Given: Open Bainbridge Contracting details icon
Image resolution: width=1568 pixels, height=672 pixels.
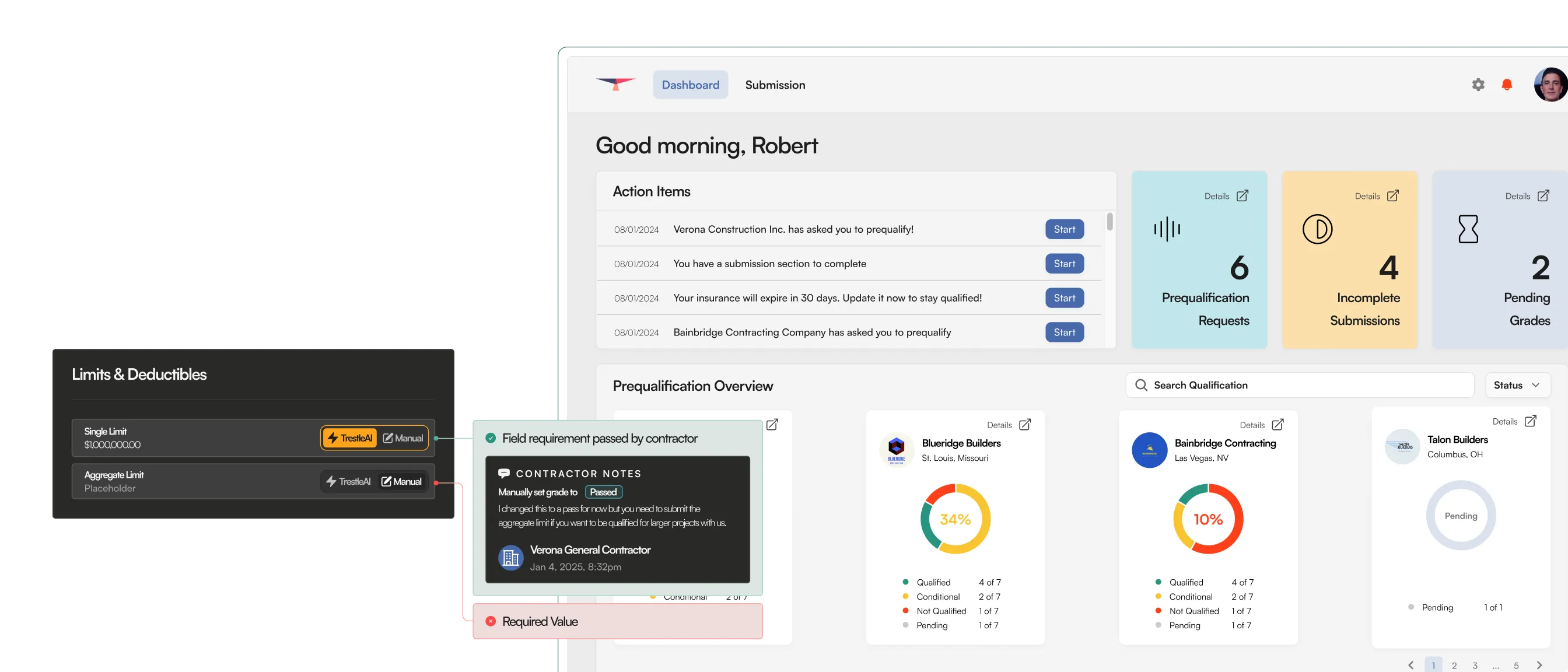Looking at the screenshot, I should point(1277,424).
